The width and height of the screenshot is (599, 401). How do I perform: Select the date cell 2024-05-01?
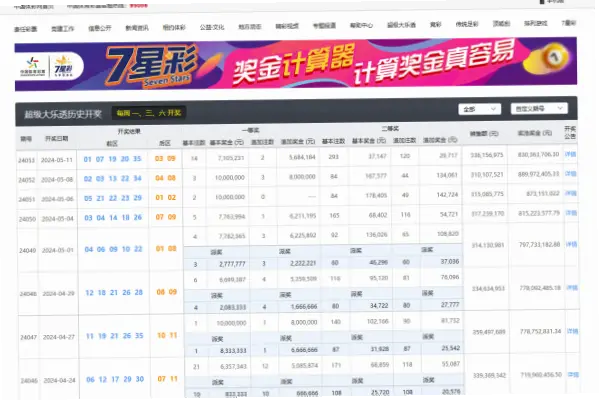(58, 251)
